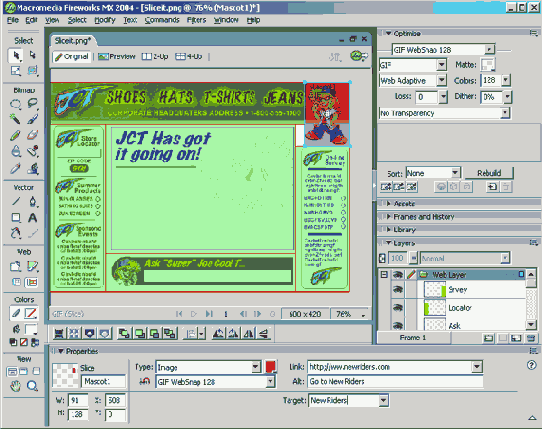Choose the Lasso tool
The image size is (542, 429).
pyautogui.click(x=15, y=103)
